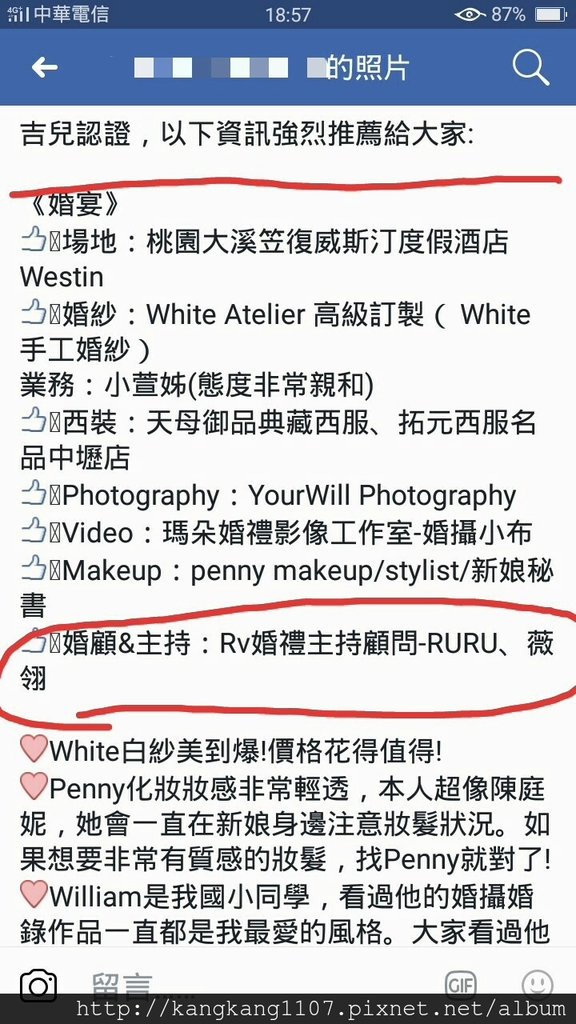Tap heart icon before William
Image resolution: width=576 pixels, height=1024 pixels.
coord(34,895)
